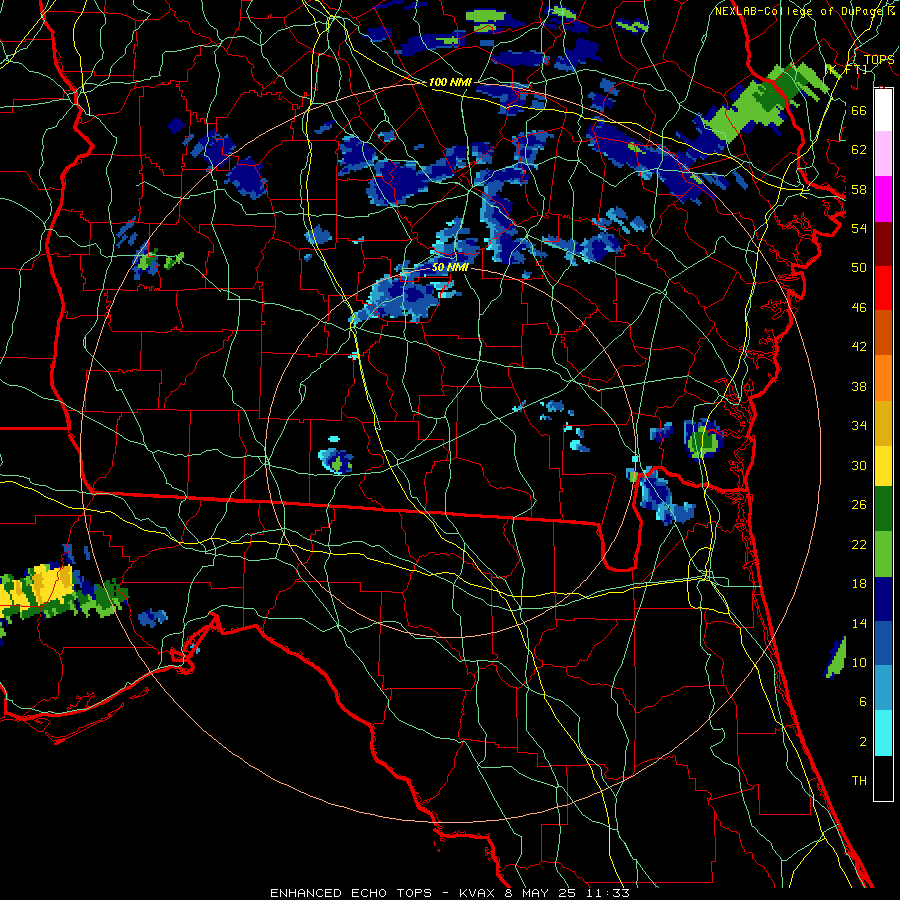Select the burnt orange legend band
Viewport: 900px width, 900px height.
pos(883,333)
